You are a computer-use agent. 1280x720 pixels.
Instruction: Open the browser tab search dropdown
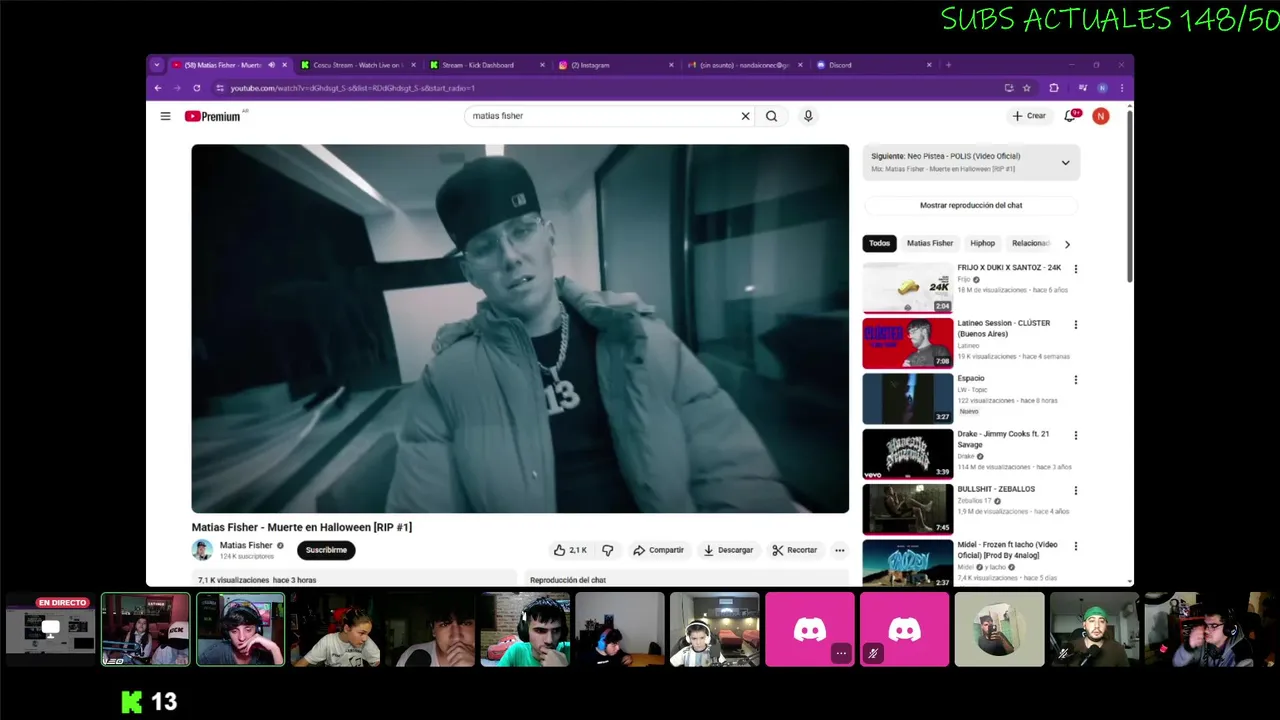156,65
